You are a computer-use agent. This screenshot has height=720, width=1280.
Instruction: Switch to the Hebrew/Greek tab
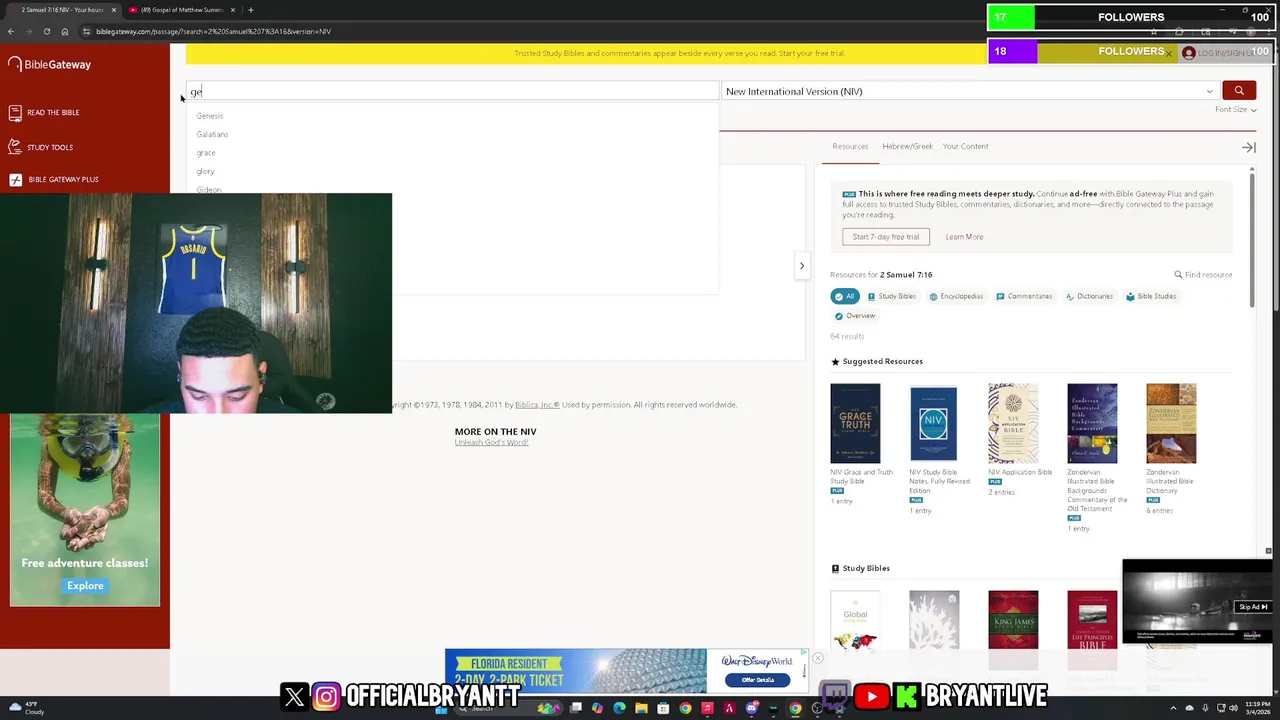tap(907, 146)
